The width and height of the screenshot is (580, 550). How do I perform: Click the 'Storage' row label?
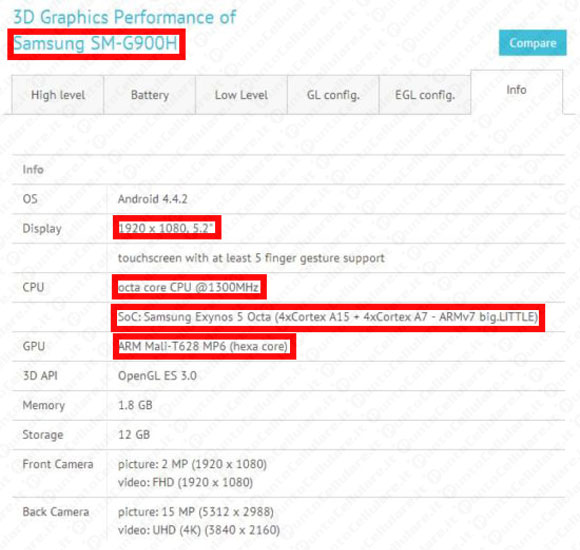(x=43, y=435)
